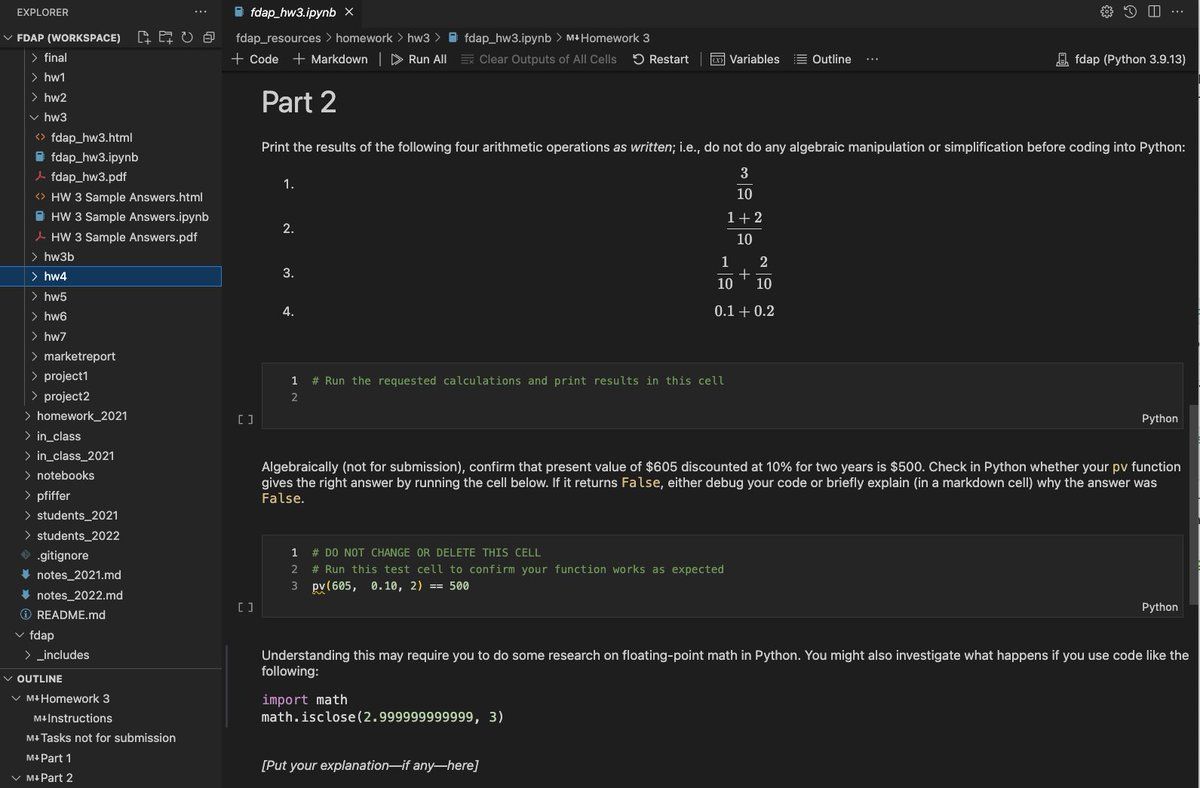Collapse the hw3 folder

(55, 117)
